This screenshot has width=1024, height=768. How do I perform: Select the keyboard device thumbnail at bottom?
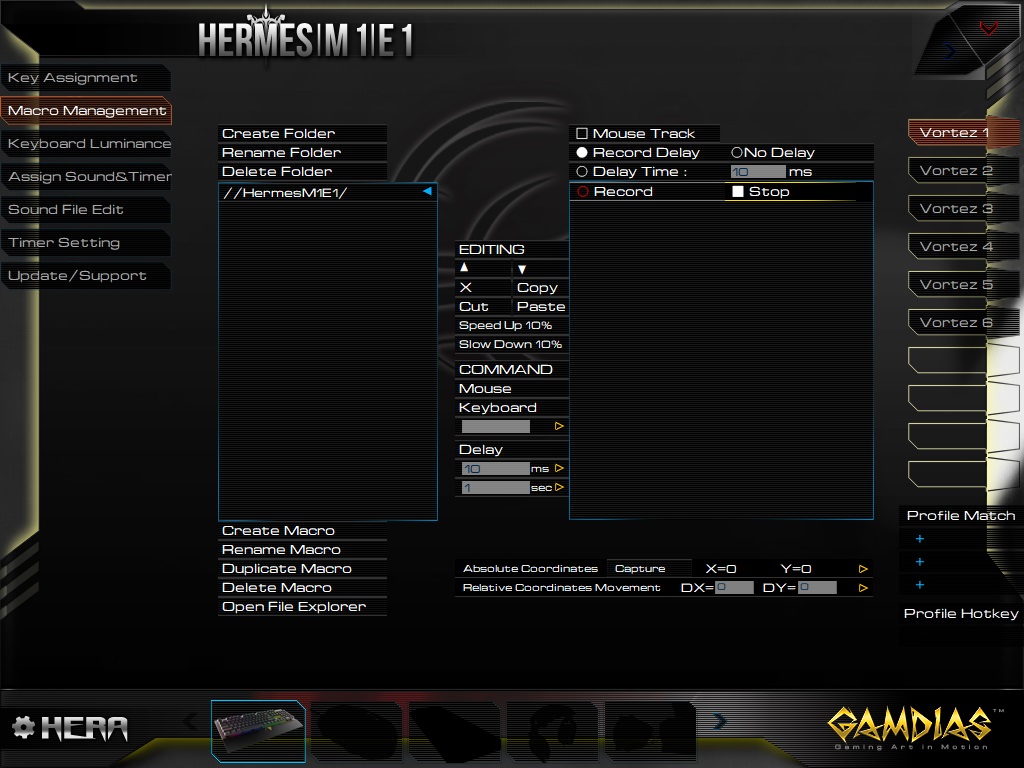[x=259, y=731]
